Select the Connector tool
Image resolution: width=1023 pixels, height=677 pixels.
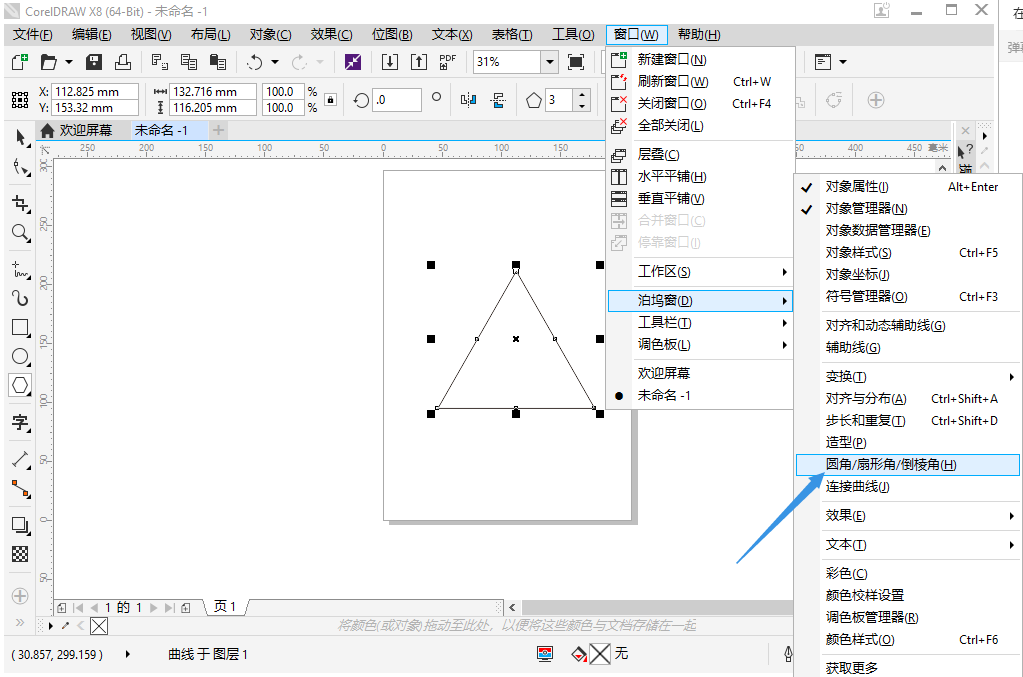click(20, 489)
